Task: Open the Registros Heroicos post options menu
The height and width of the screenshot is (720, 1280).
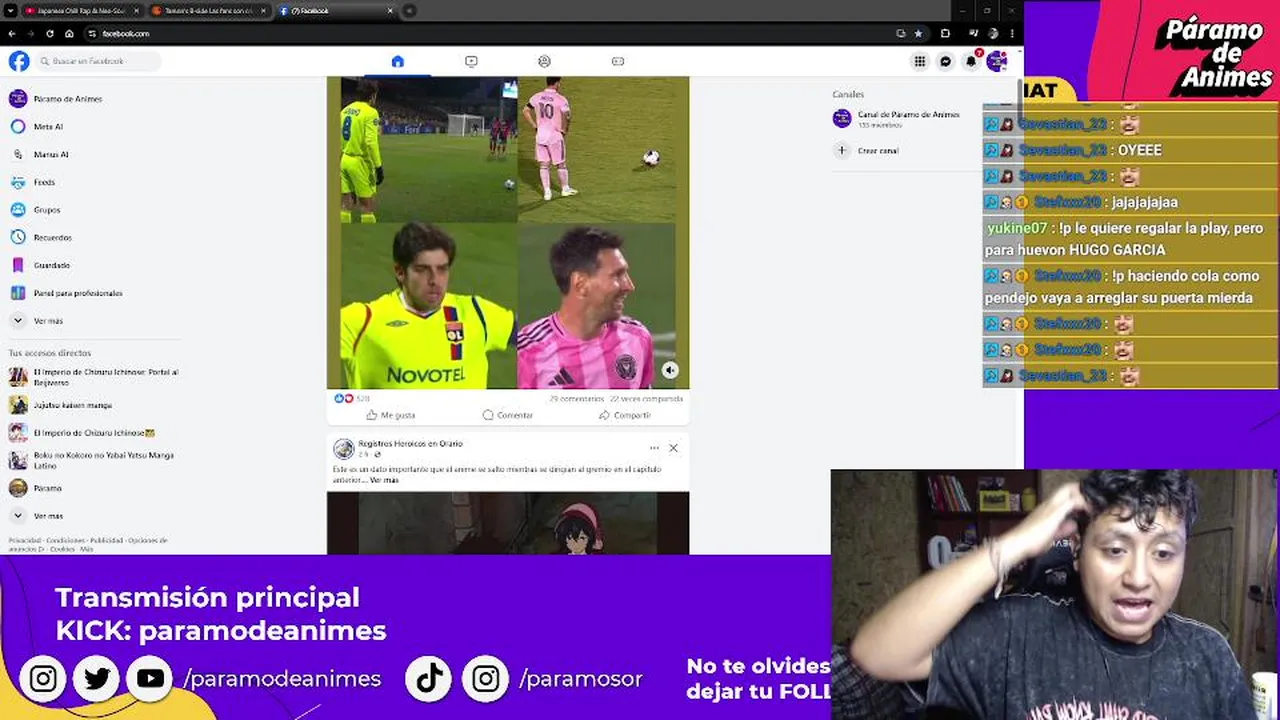Action: click(x=654, y=448)
